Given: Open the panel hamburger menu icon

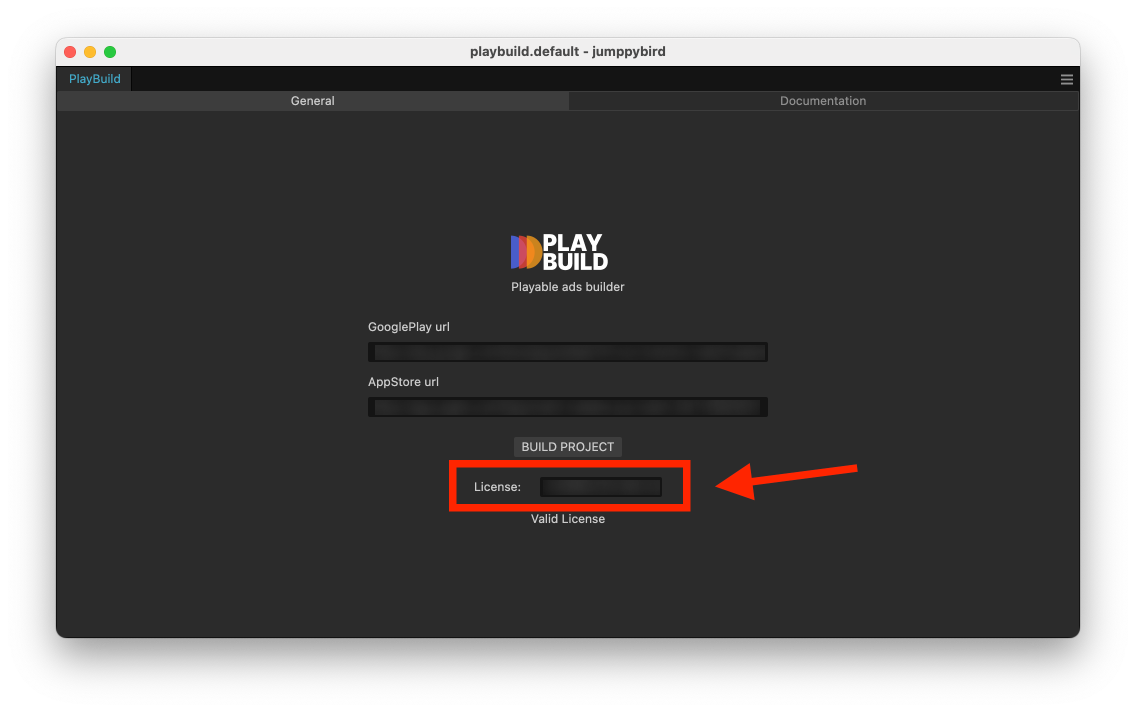Looking at the screenshot, I should tap(1067, 79).
